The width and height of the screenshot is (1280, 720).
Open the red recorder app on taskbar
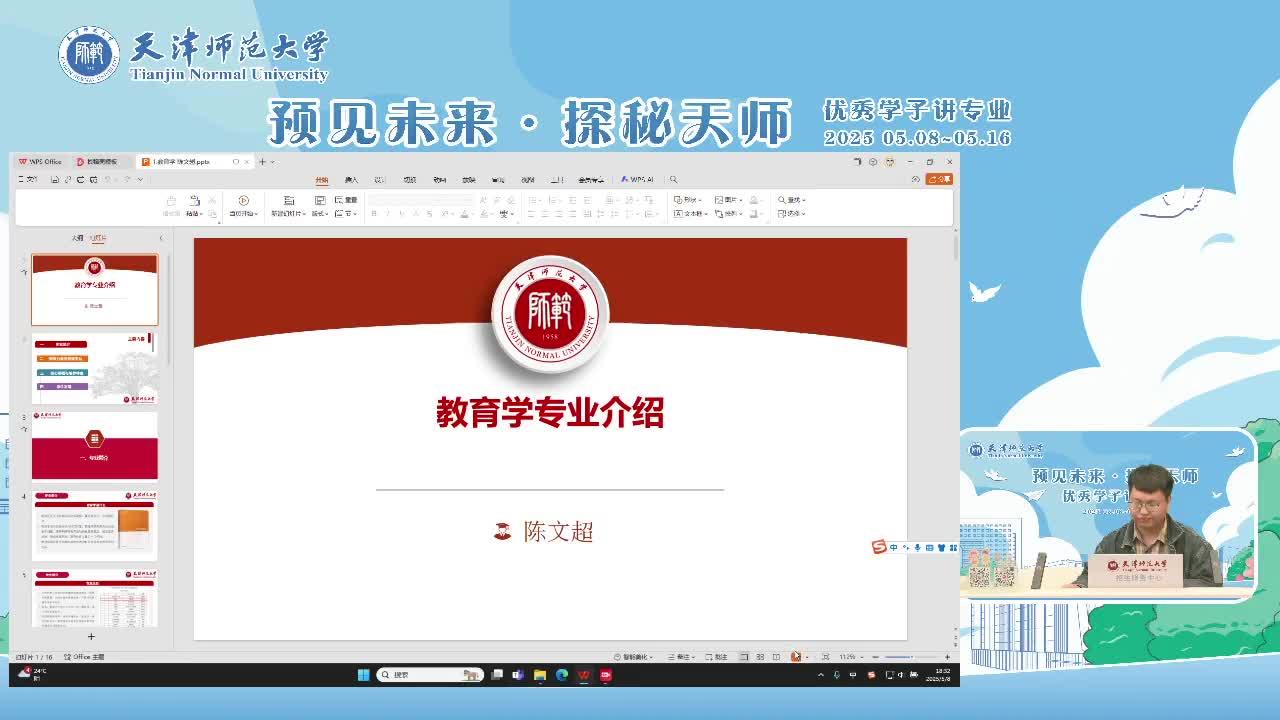(x=605, y=675)
